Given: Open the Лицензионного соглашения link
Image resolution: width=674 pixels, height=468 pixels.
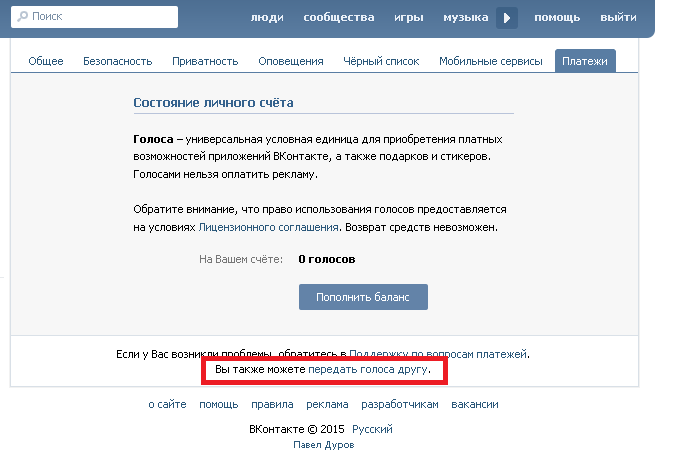Looking at the screenshot, I should 269,227.
